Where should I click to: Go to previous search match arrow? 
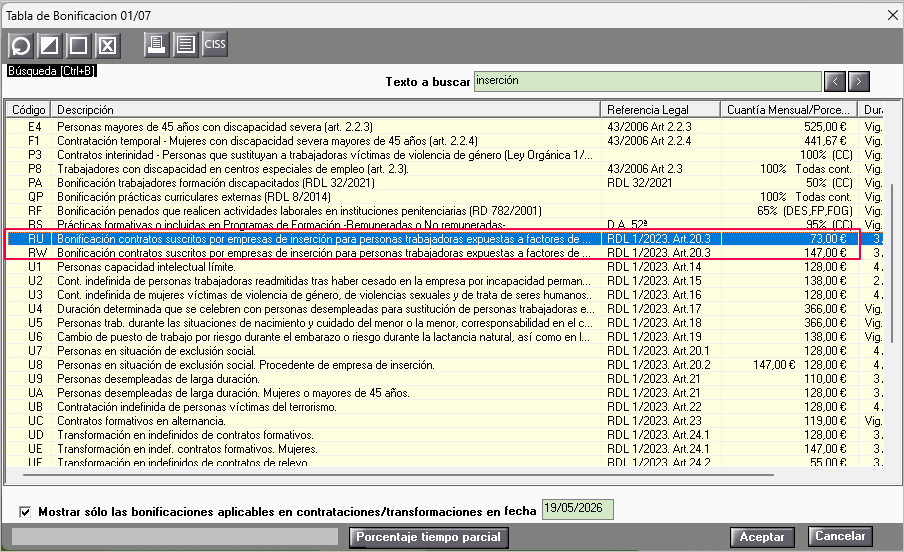835,82
